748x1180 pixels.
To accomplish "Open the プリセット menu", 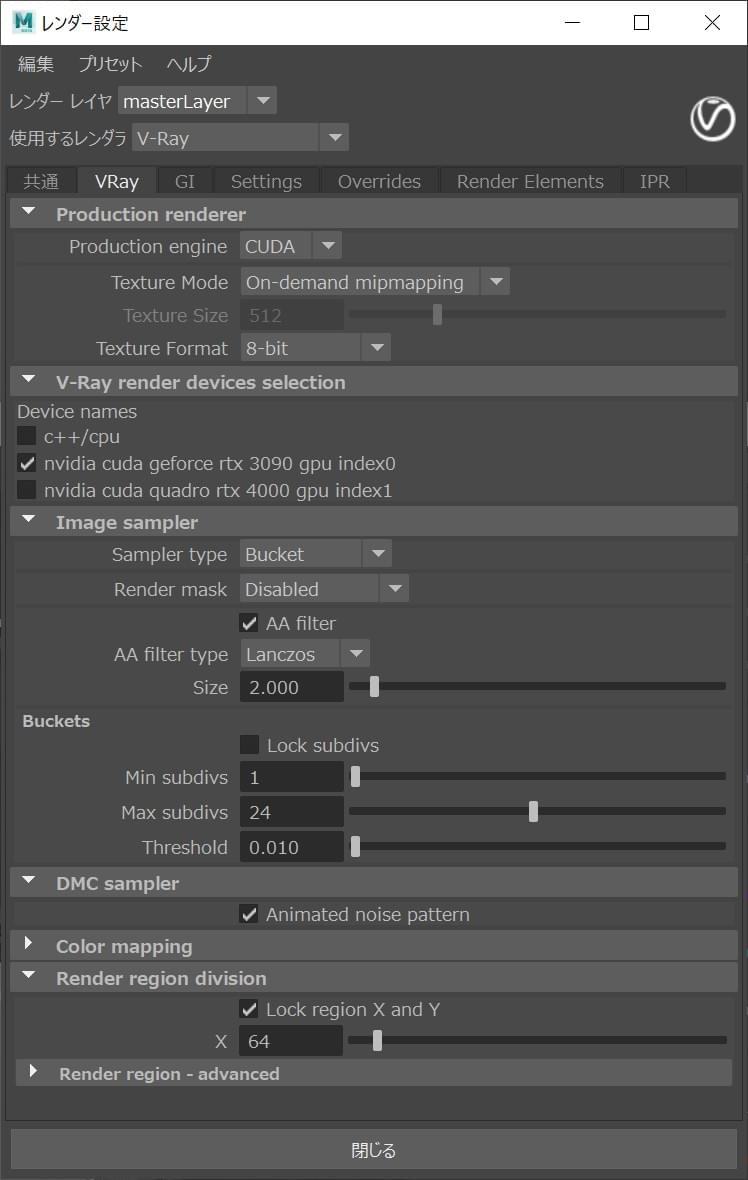I will [110, 64].
